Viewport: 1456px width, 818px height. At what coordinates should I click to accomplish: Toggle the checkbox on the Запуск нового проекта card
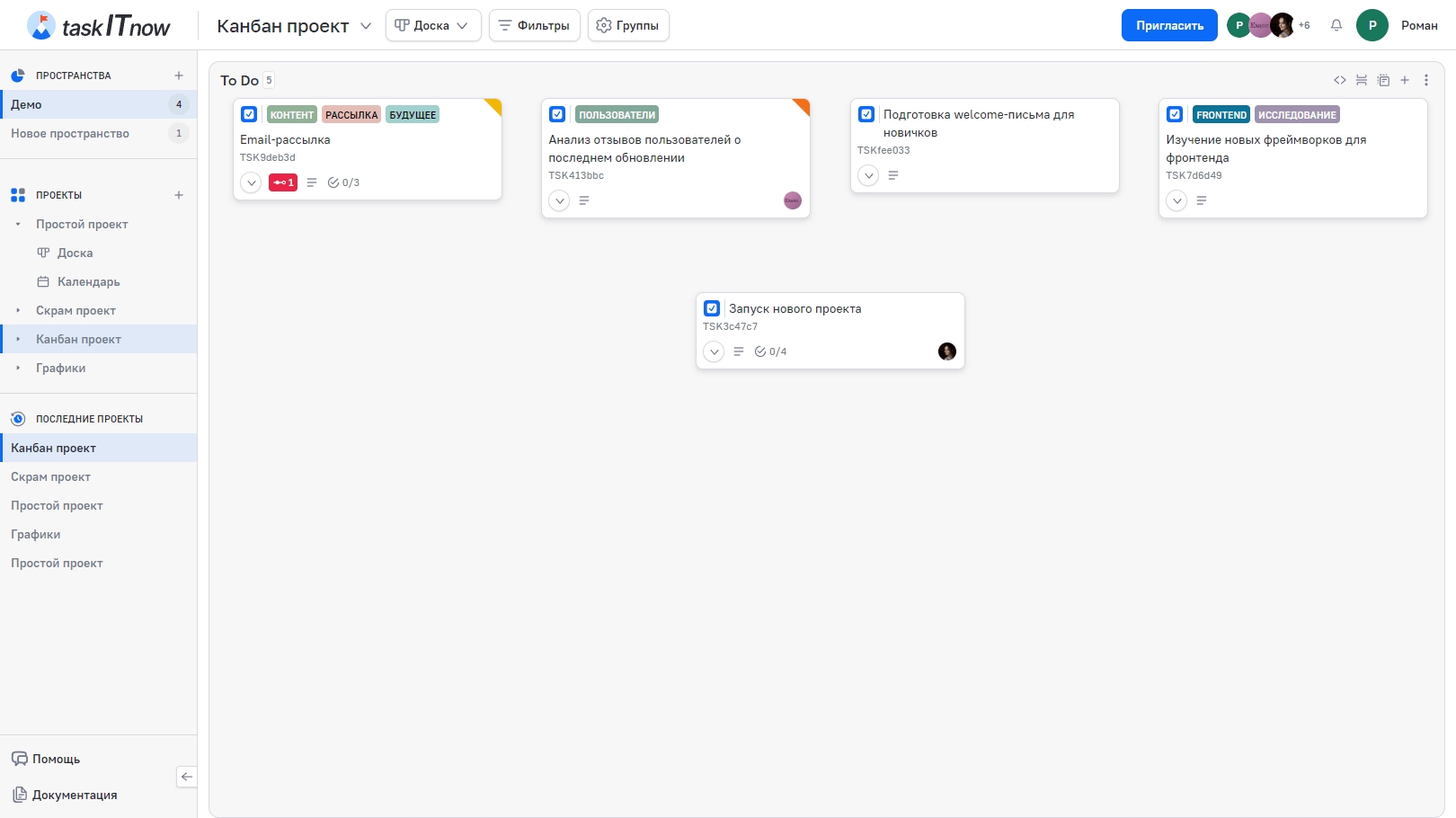[x=712, y=308]
